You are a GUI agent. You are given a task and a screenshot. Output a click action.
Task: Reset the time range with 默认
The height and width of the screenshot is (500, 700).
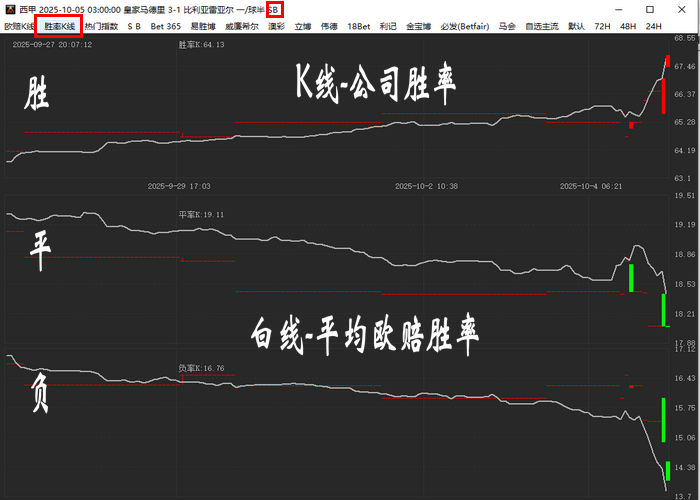[x=576, y=25]
